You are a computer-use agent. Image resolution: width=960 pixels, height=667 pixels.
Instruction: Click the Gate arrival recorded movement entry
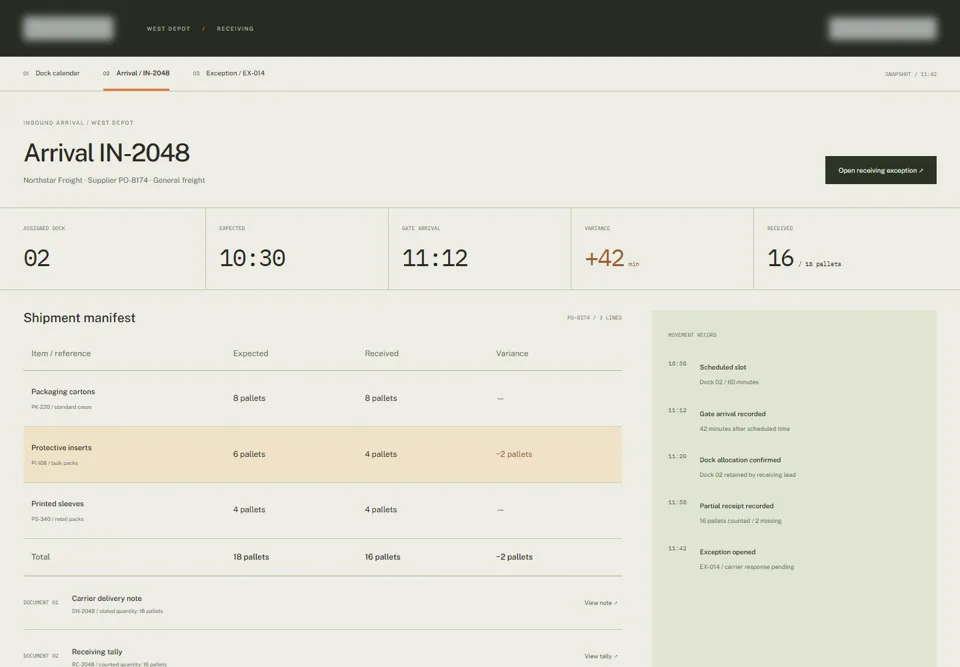(x=732, y=414)
